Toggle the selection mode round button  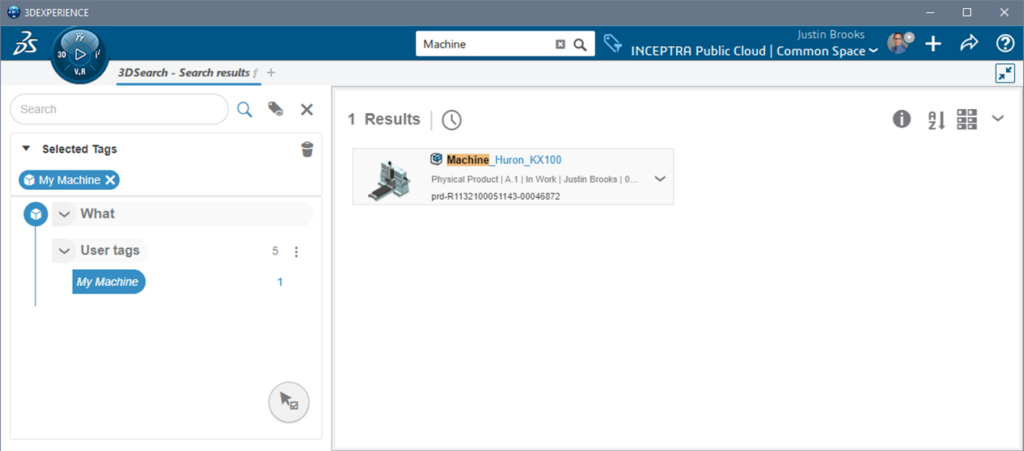tap(288, 402)
